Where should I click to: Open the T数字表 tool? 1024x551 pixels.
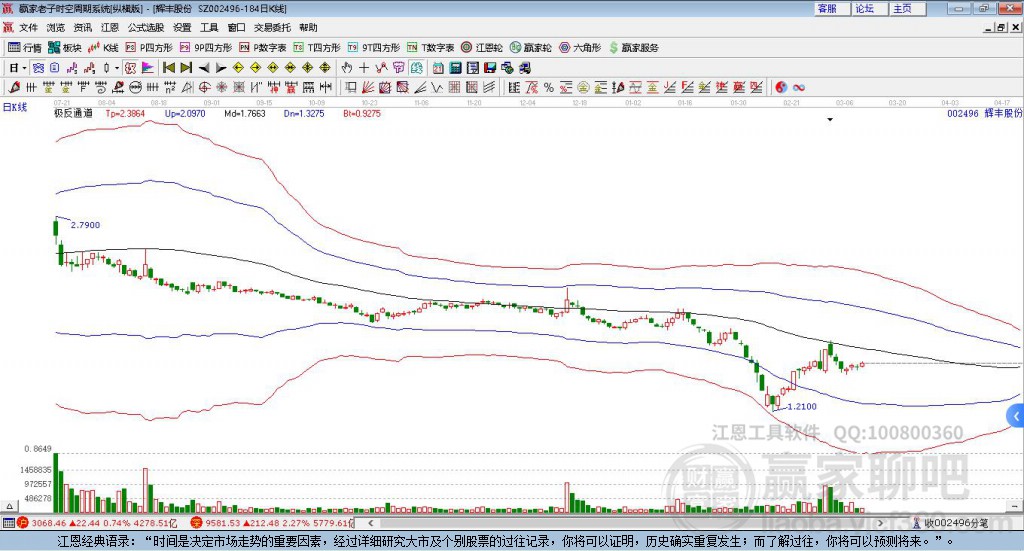pos(430,48)
